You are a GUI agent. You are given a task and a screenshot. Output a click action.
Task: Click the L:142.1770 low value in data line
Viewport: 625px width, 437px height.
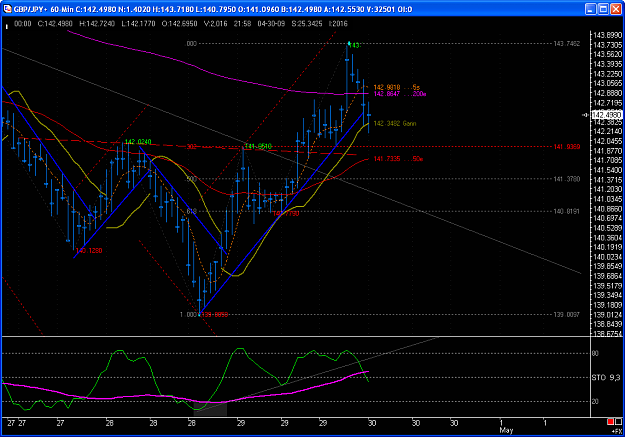point(138,24)
